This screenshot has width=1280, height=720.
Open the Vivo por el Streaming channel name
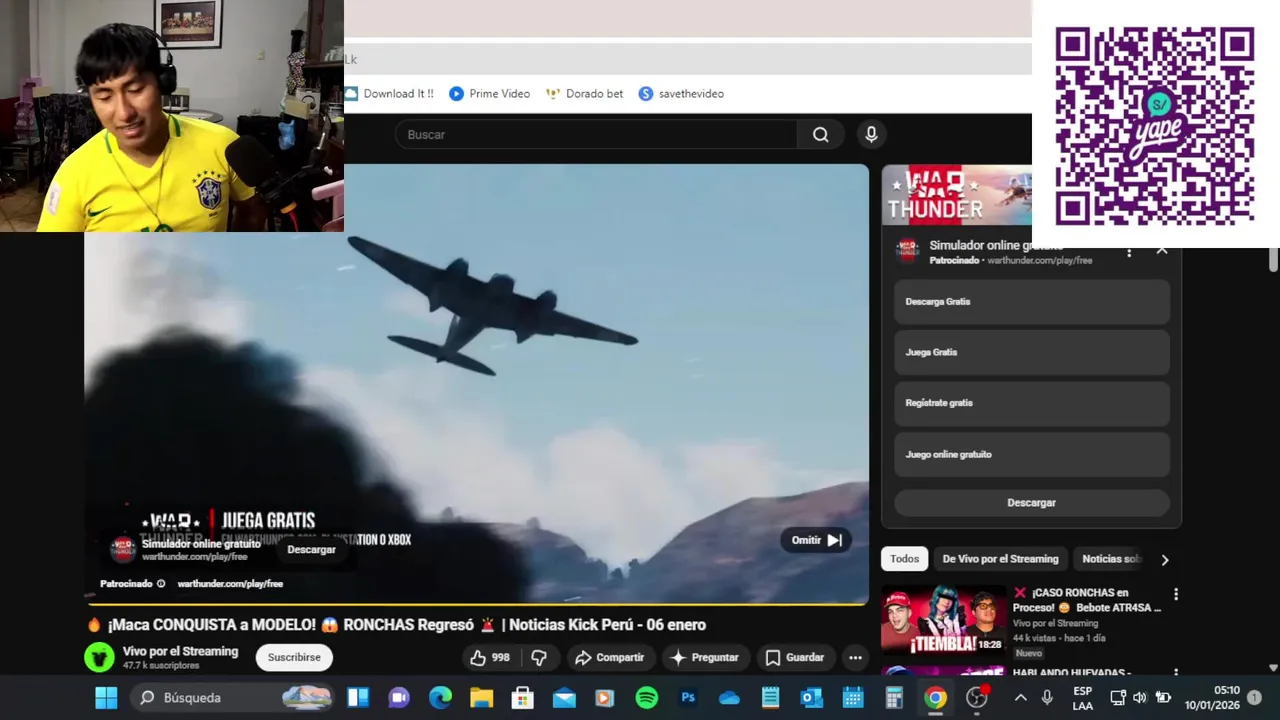click(180, 651)
